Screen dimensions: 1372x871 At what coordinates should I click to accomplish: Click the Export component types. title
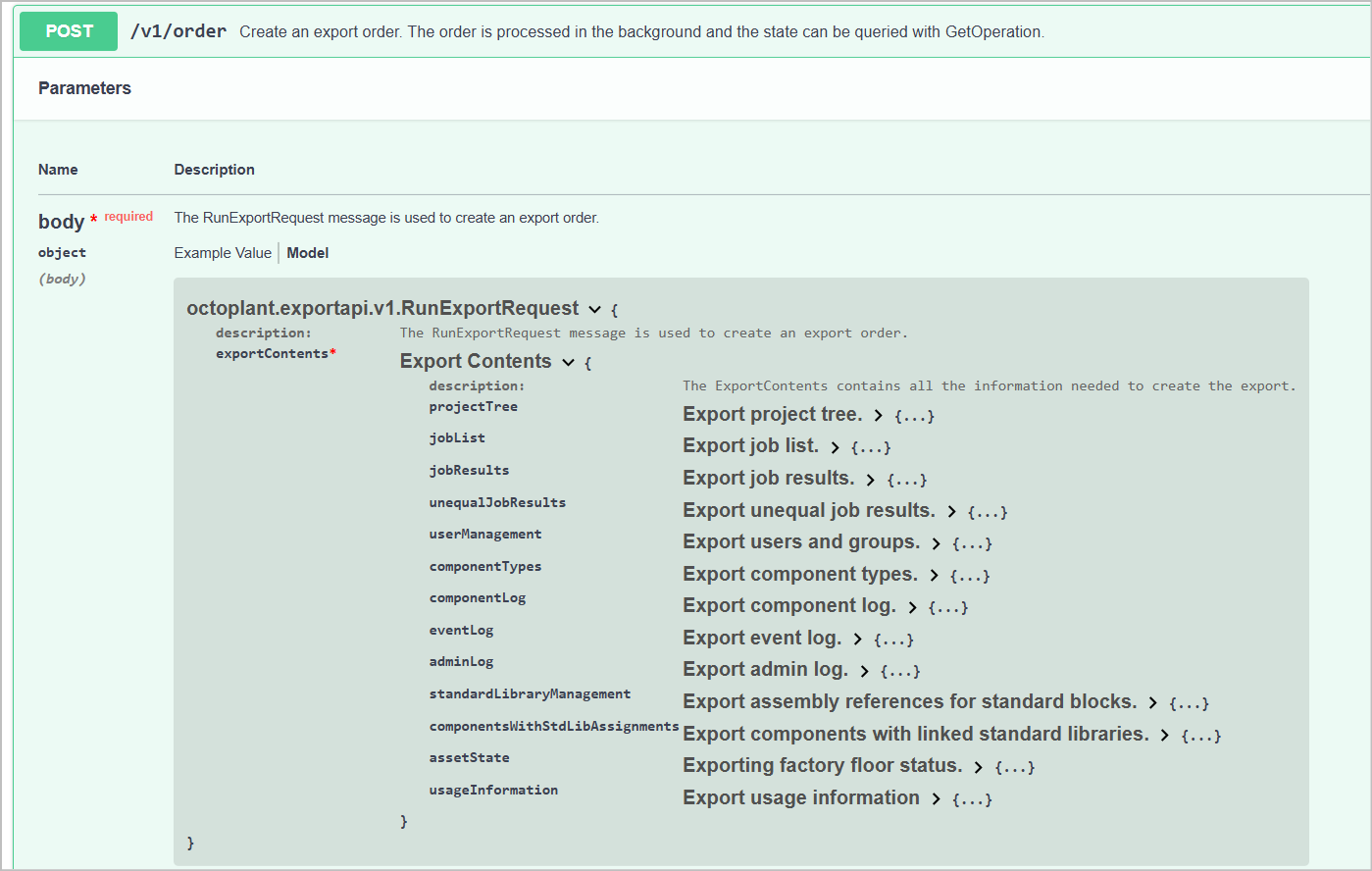(x=801, y=574)
